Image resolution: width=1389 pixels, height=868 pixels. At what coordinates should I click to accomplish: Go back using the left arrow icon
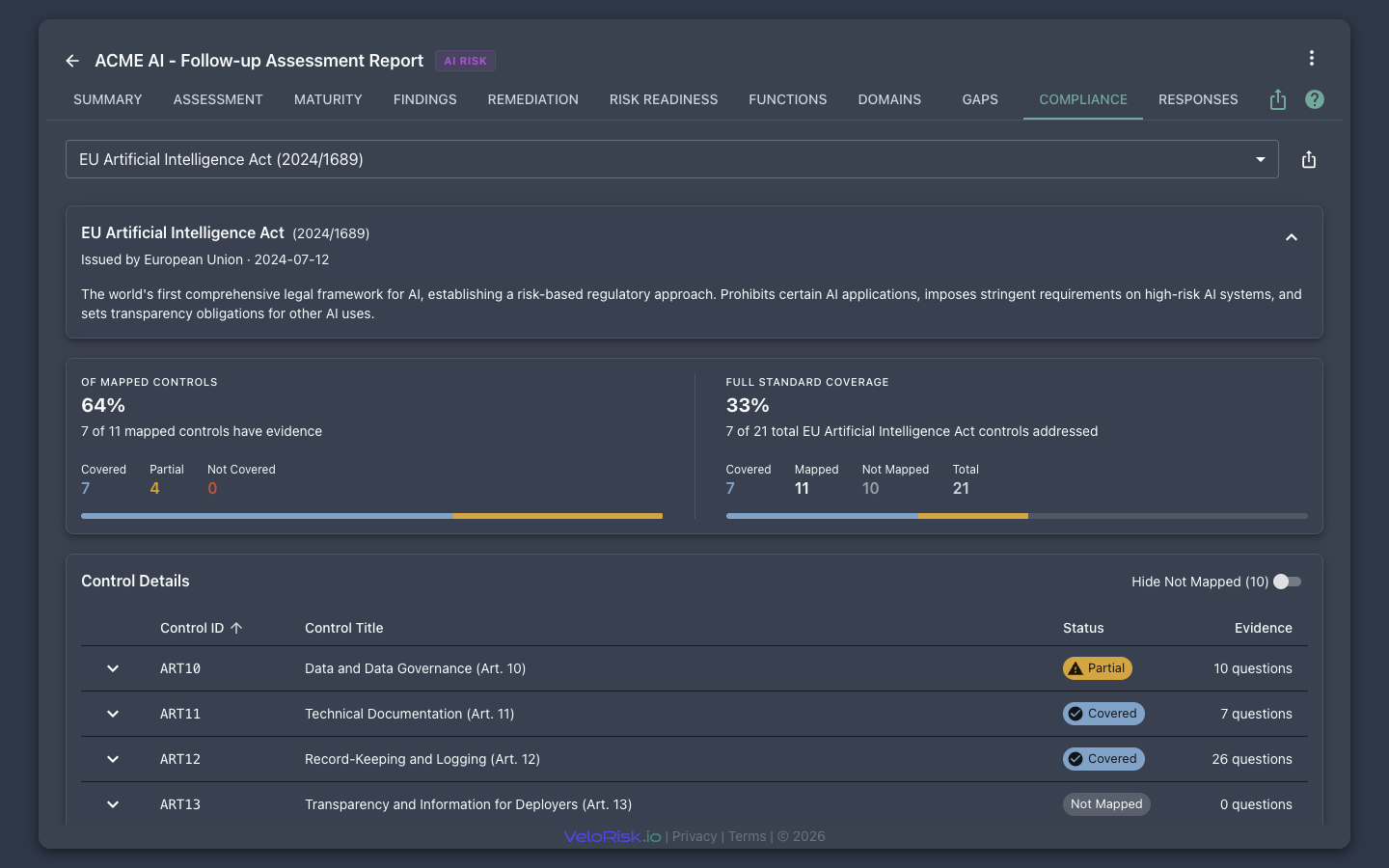[72, 61]
